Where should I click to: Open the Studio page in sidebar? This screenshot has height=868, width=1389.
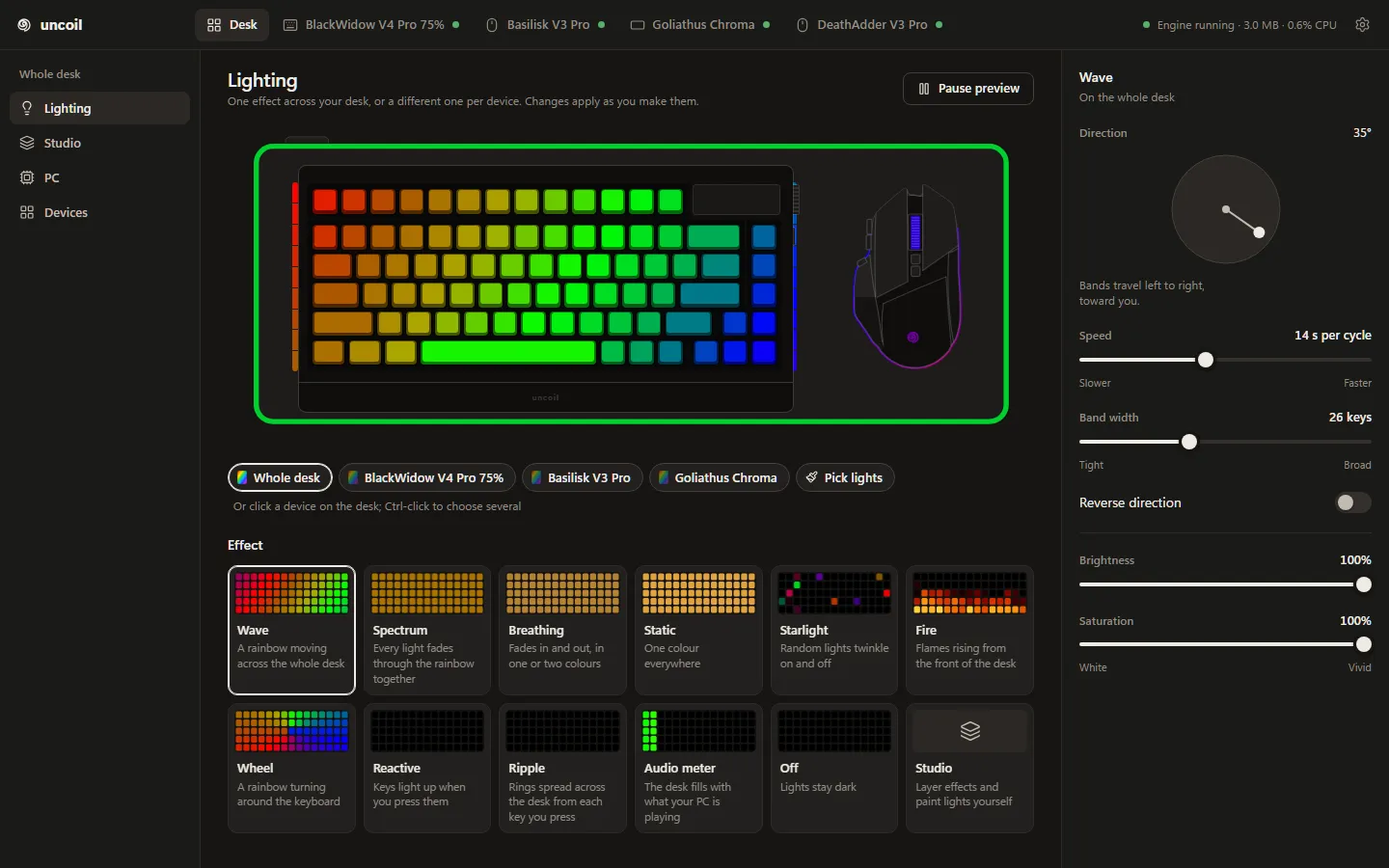pos(99,143)
